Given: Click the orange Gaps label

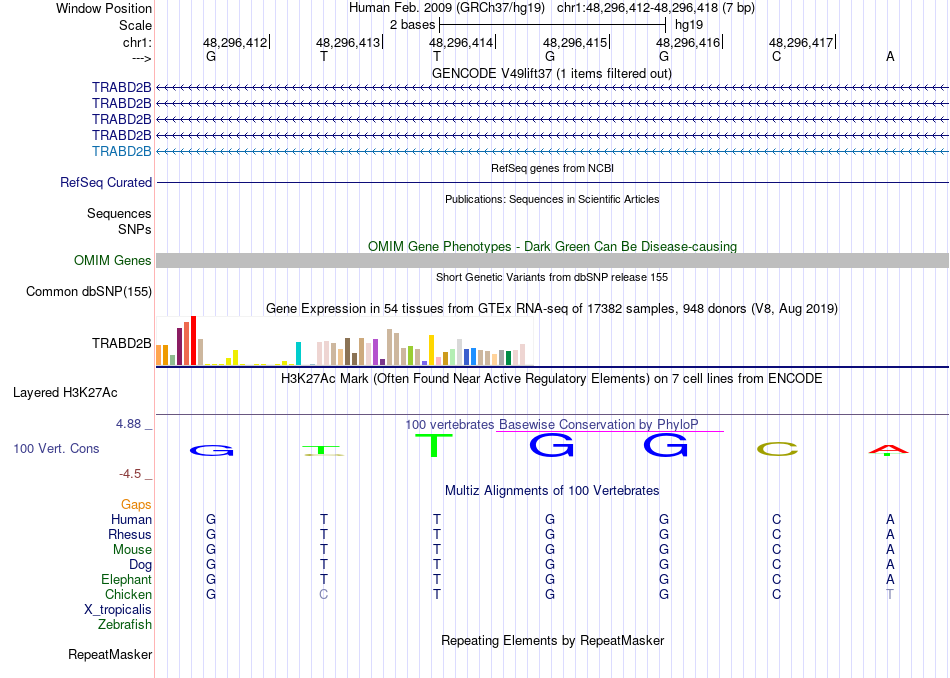Looking at the screenshot, I should click(136, 505).
